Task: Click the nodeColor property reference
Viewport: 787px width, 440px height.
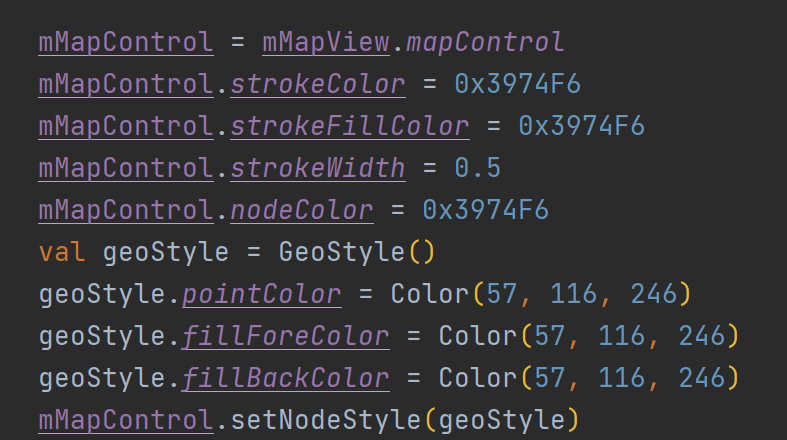Action: [302, 210]
